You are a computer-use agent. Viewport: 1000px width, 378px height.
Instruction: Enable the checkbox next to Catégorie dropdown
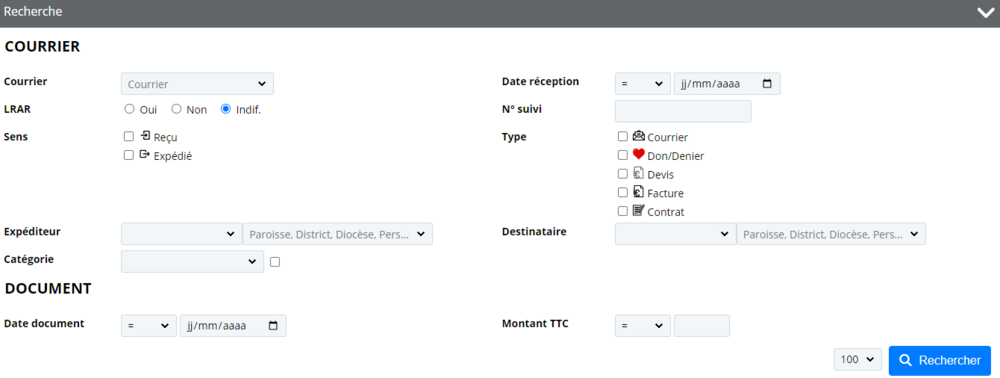[275, 261]
